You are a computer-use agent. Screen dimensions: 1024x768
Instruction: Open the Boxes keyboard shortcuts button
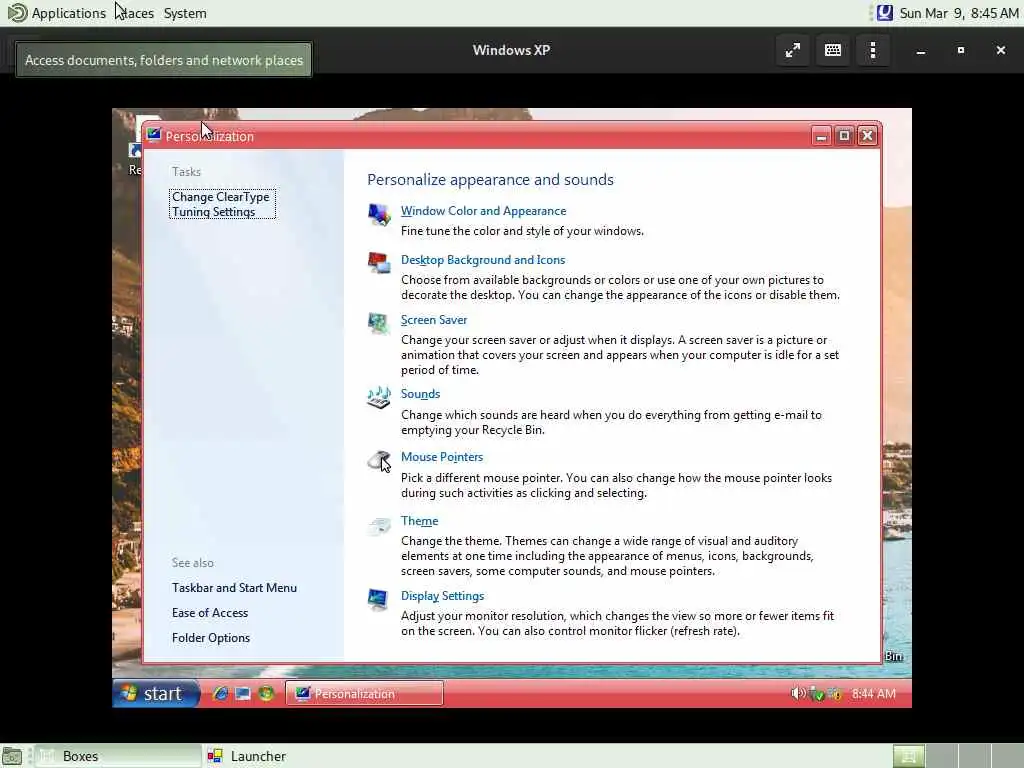[833, 50]
